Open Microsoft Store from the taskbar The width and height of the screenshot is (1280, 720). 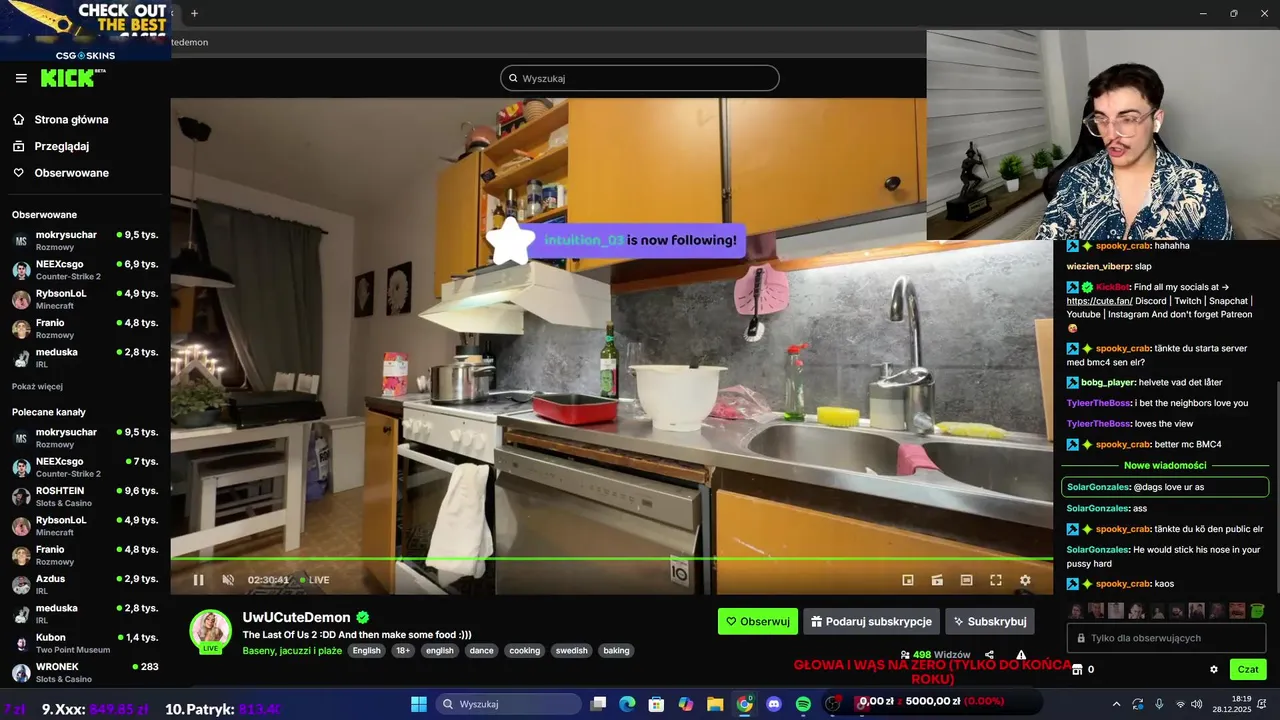click(656, 704)
